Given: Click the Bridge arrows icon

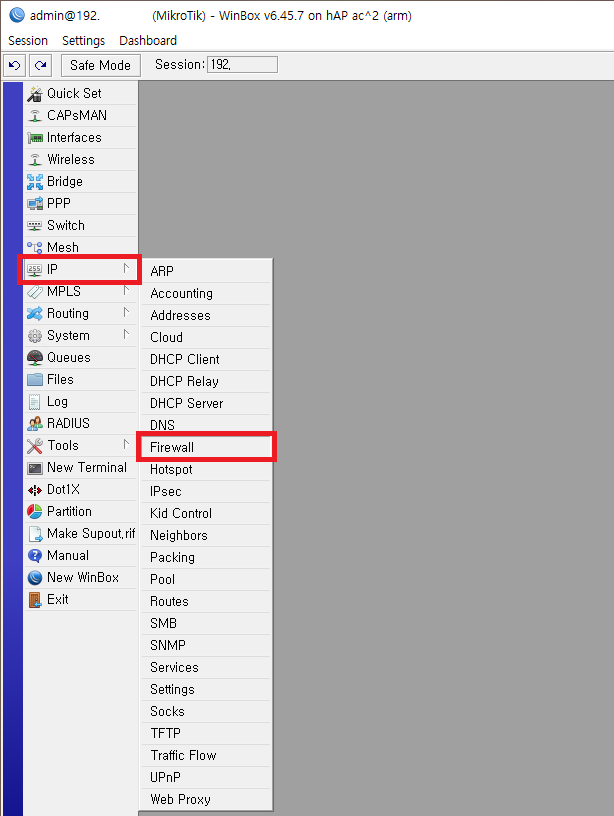Looking at the screenshot, I should click(x=35, y=182).
